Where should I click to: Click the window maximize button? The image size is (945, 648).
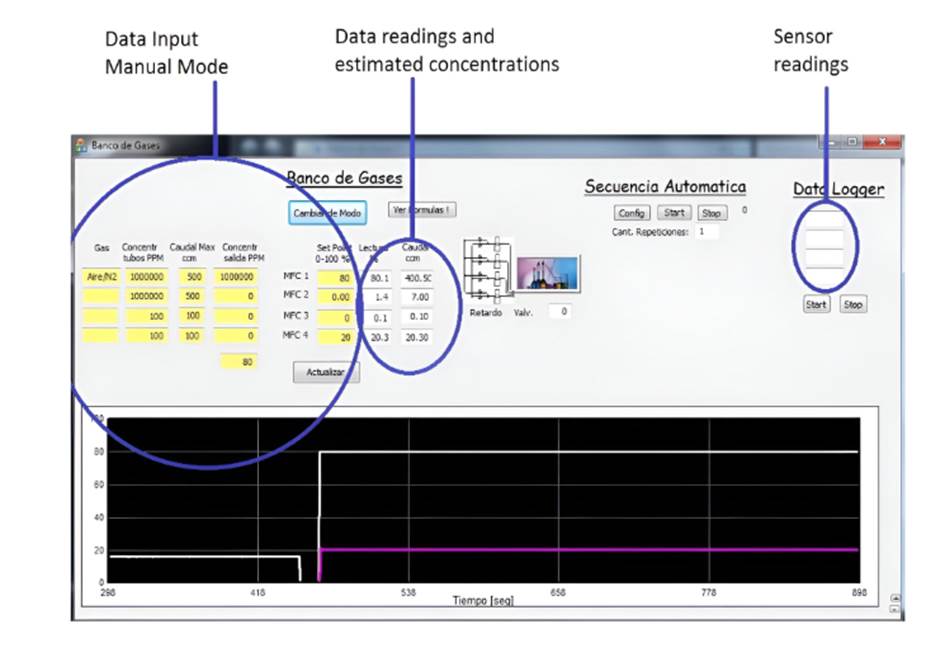click(853, 143)
